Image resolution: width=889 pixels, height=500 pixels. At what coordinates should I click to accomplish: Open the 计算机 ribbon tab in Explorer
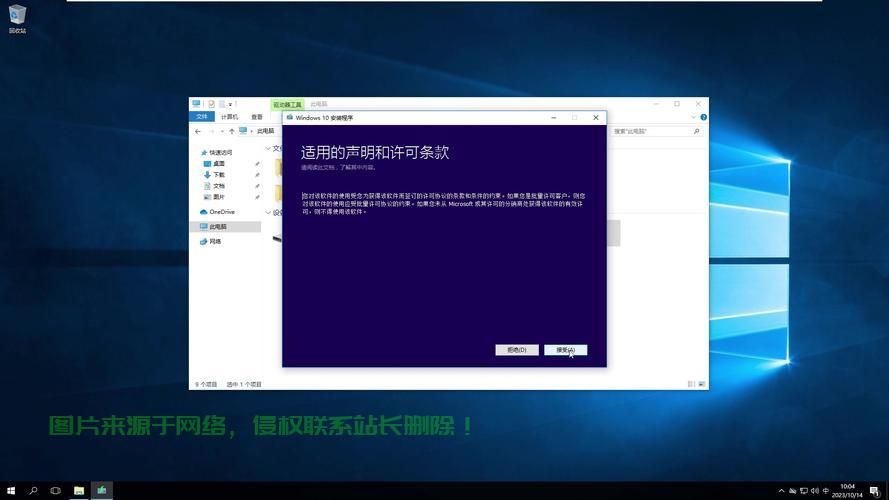[230, 117]
